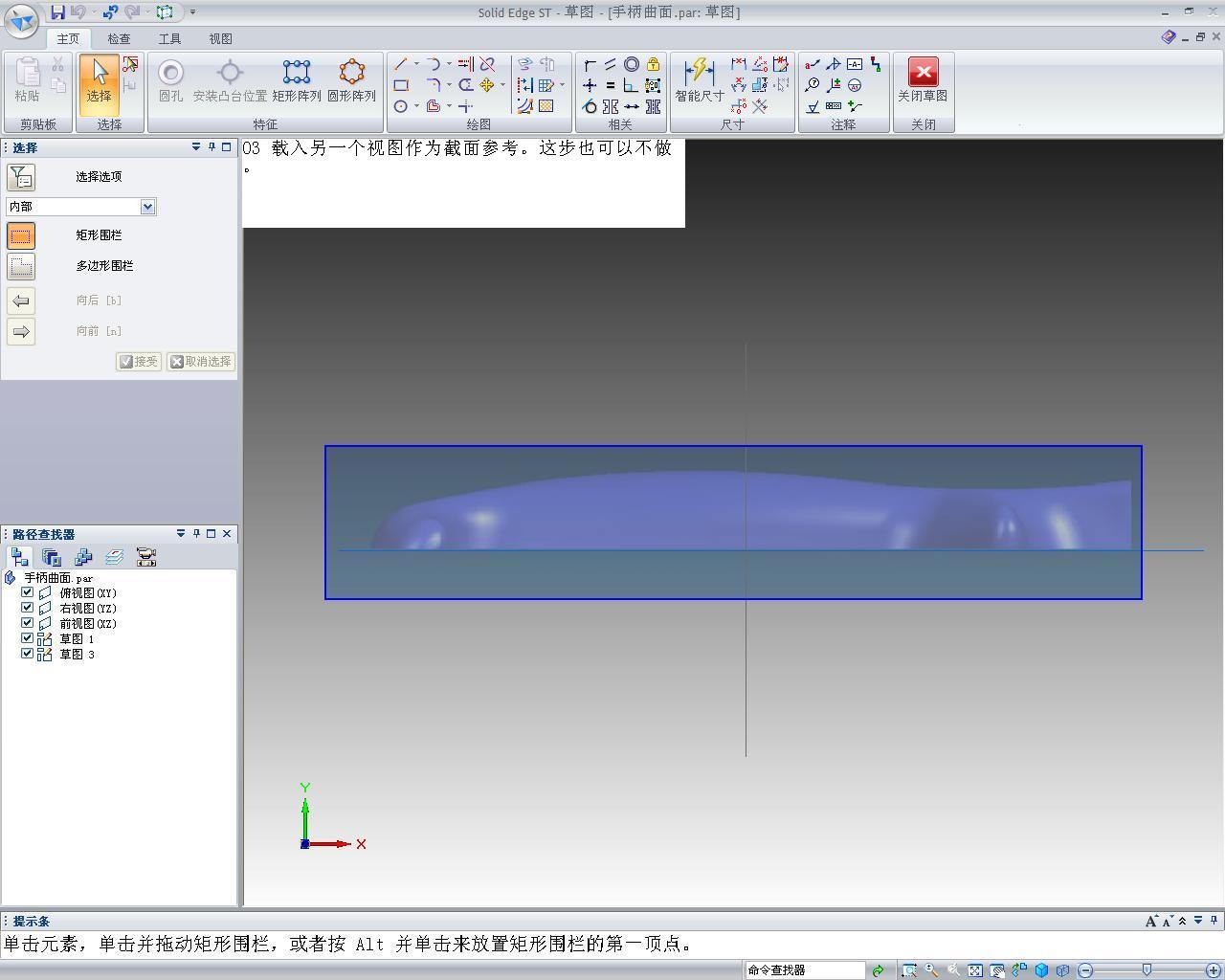Click the zoom in plus button
The image size is (1225, 980).
[1214, 970]
